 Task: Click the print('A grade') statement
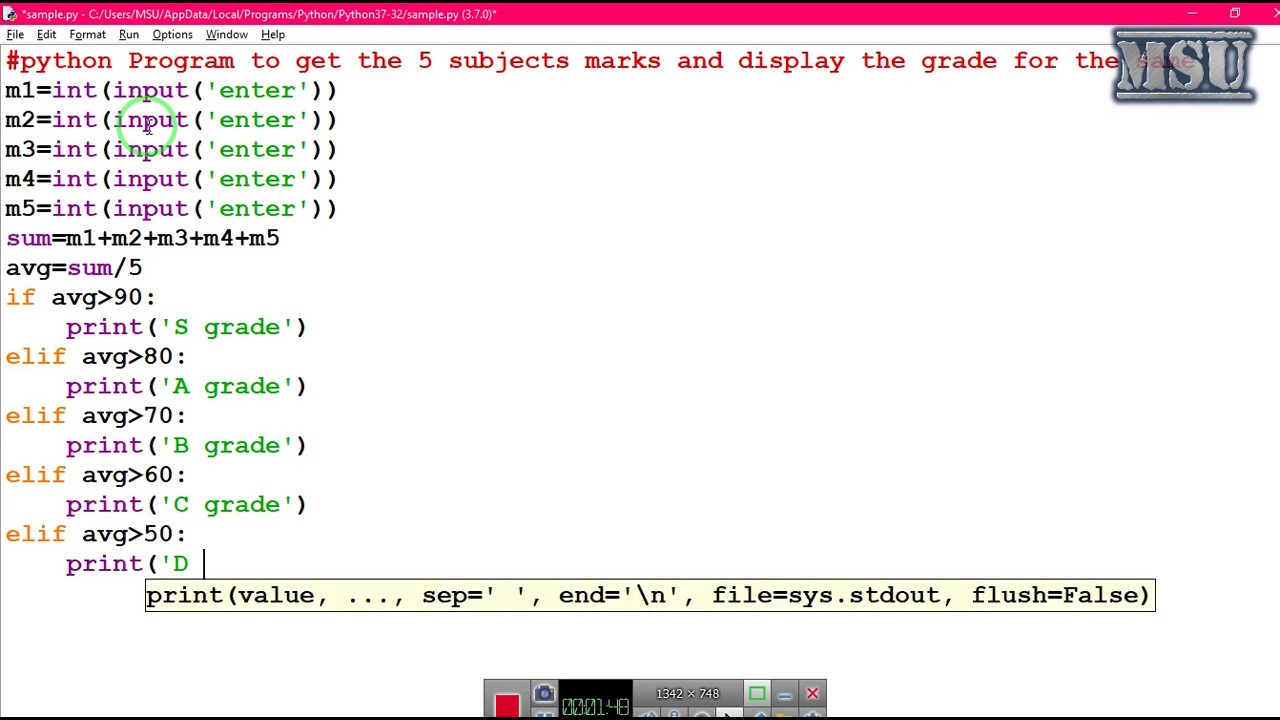pos(186,386)
